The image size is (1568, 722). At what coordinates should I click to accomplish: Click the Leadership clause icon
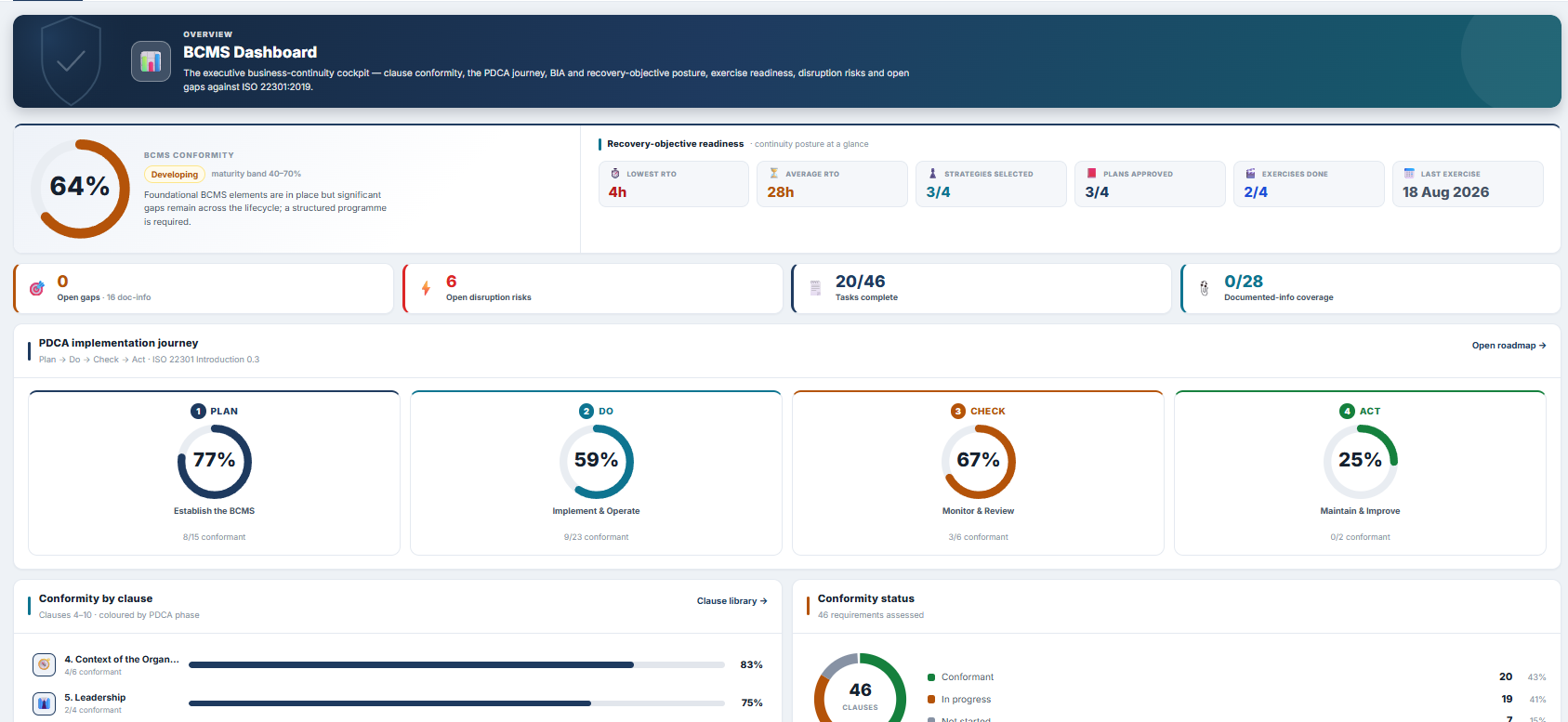coord(45,703)
